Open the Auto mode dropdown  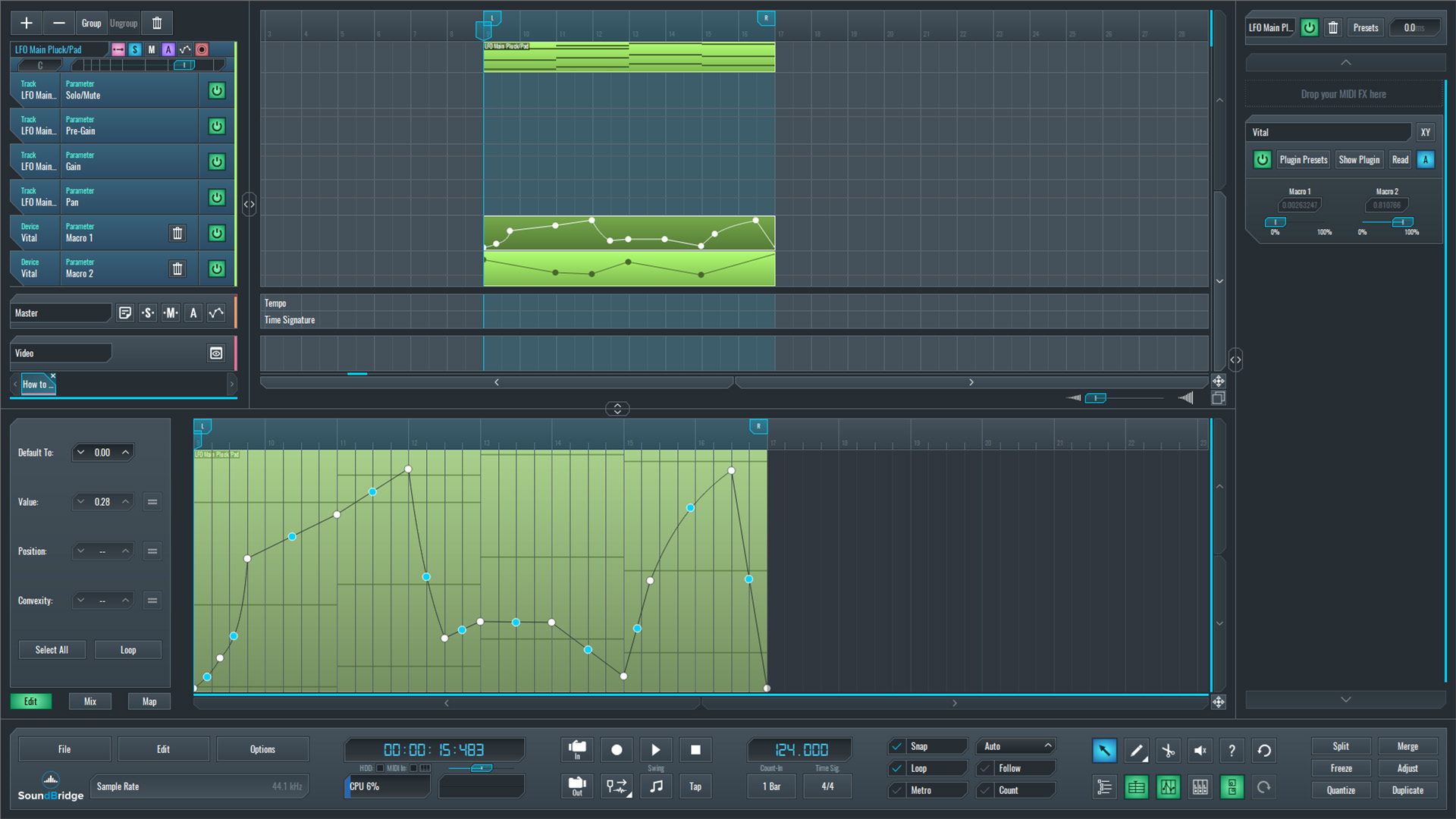click(x=1016, y=746)
